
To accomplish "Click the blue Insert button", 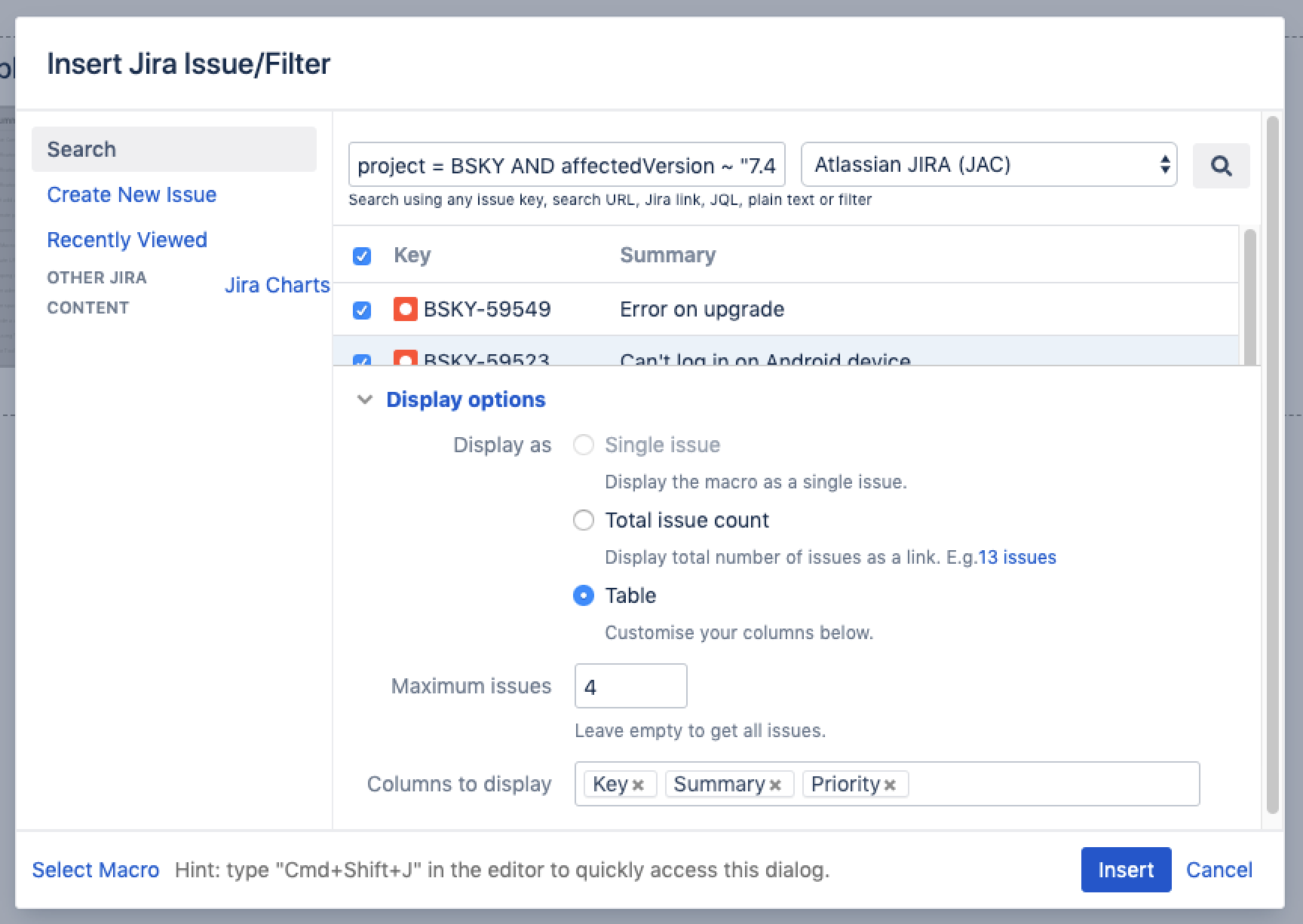I will [x=1125, y=870].
